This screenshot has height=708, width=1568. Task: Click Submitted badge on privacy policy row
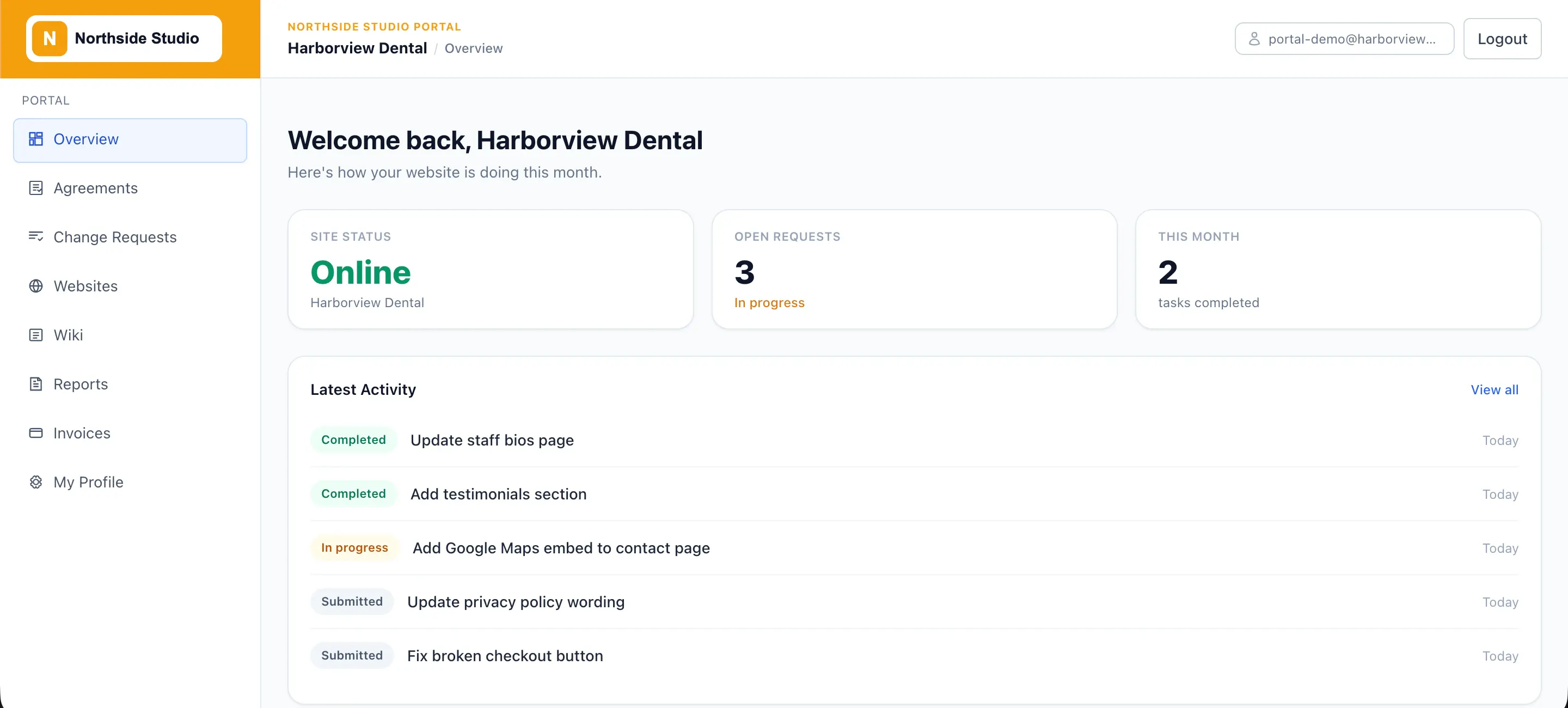pos(352,601)
